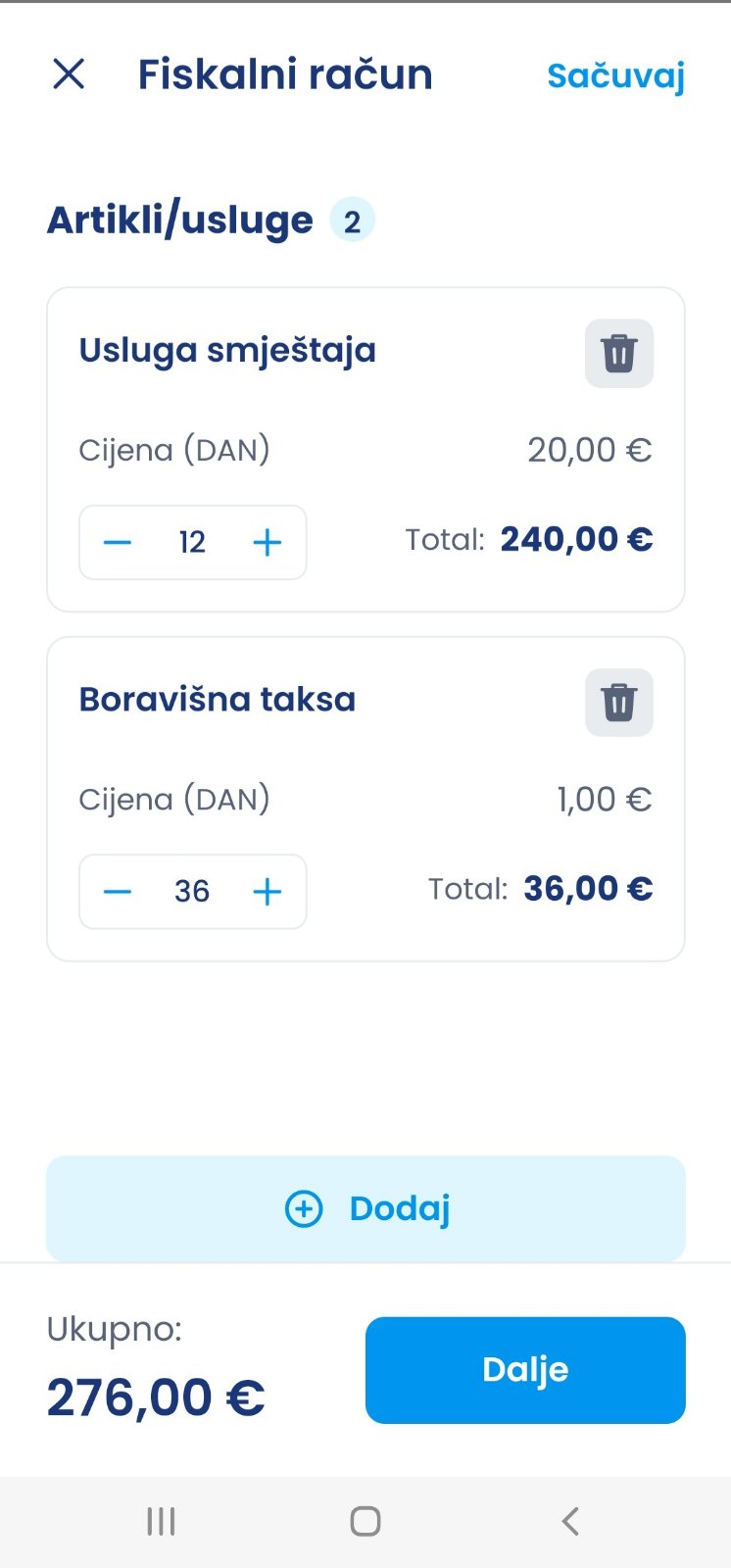Tap the Ukupno total amount 276,00 €
The height and width of the screenshot is (1568, 731).
click(x=156, y=1396)
